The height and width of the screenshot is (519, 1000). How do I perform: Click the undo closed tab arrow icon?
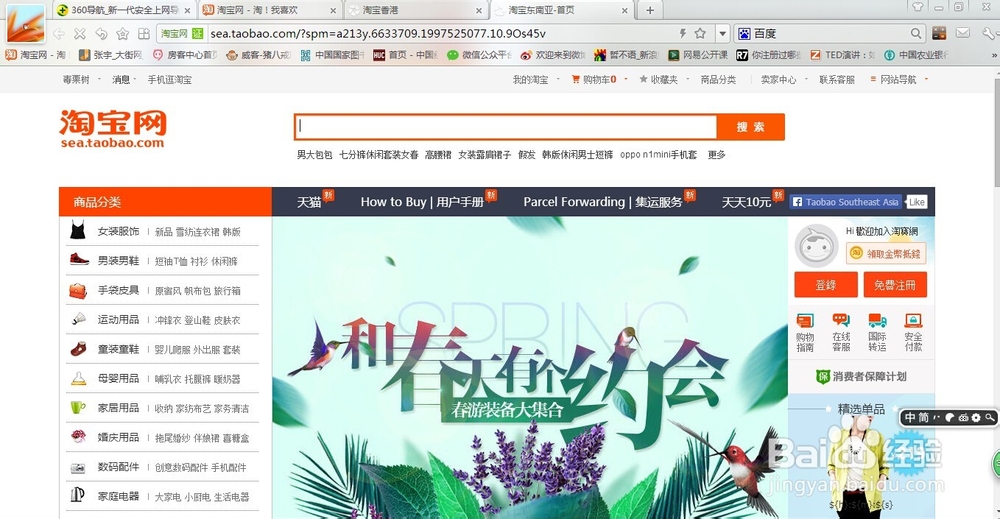(101, 34)
